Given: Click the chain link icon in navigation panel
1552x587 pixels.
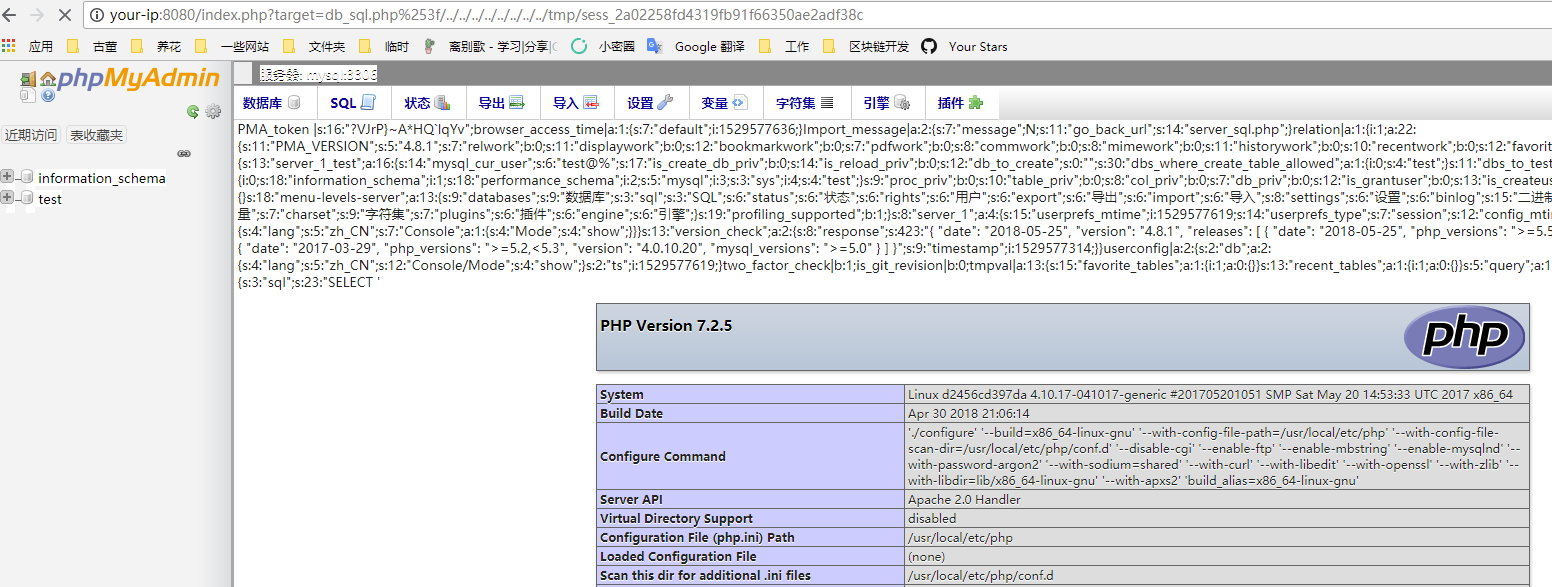Looking at the screenshot, I should point(184,154).
